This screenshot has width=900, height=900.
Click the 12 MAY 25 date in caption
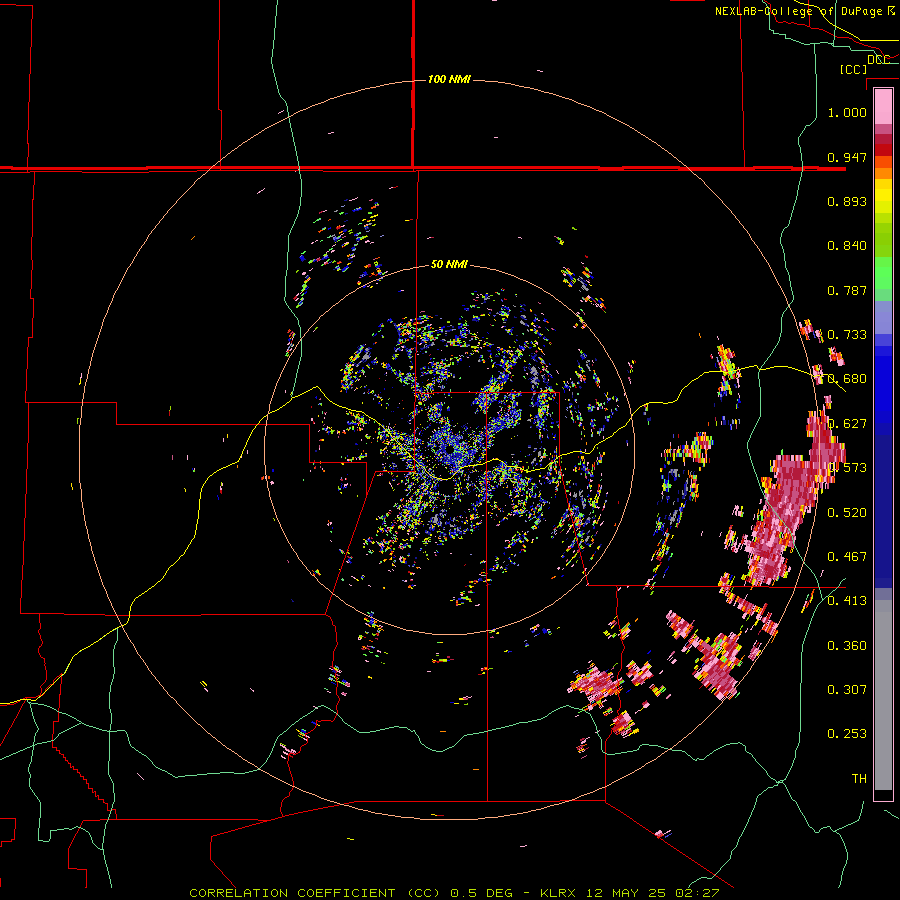pyautogui.click(x=626, y=893)
